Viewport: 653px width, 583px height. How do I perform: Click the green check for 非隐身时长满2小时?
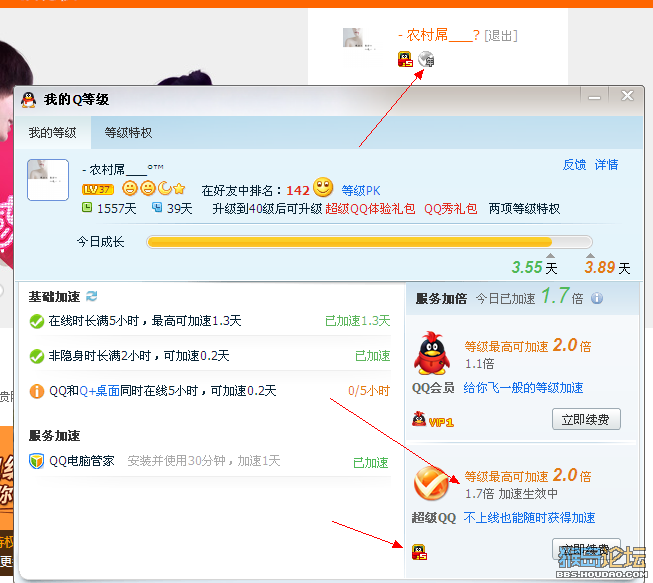click(37, 356)
